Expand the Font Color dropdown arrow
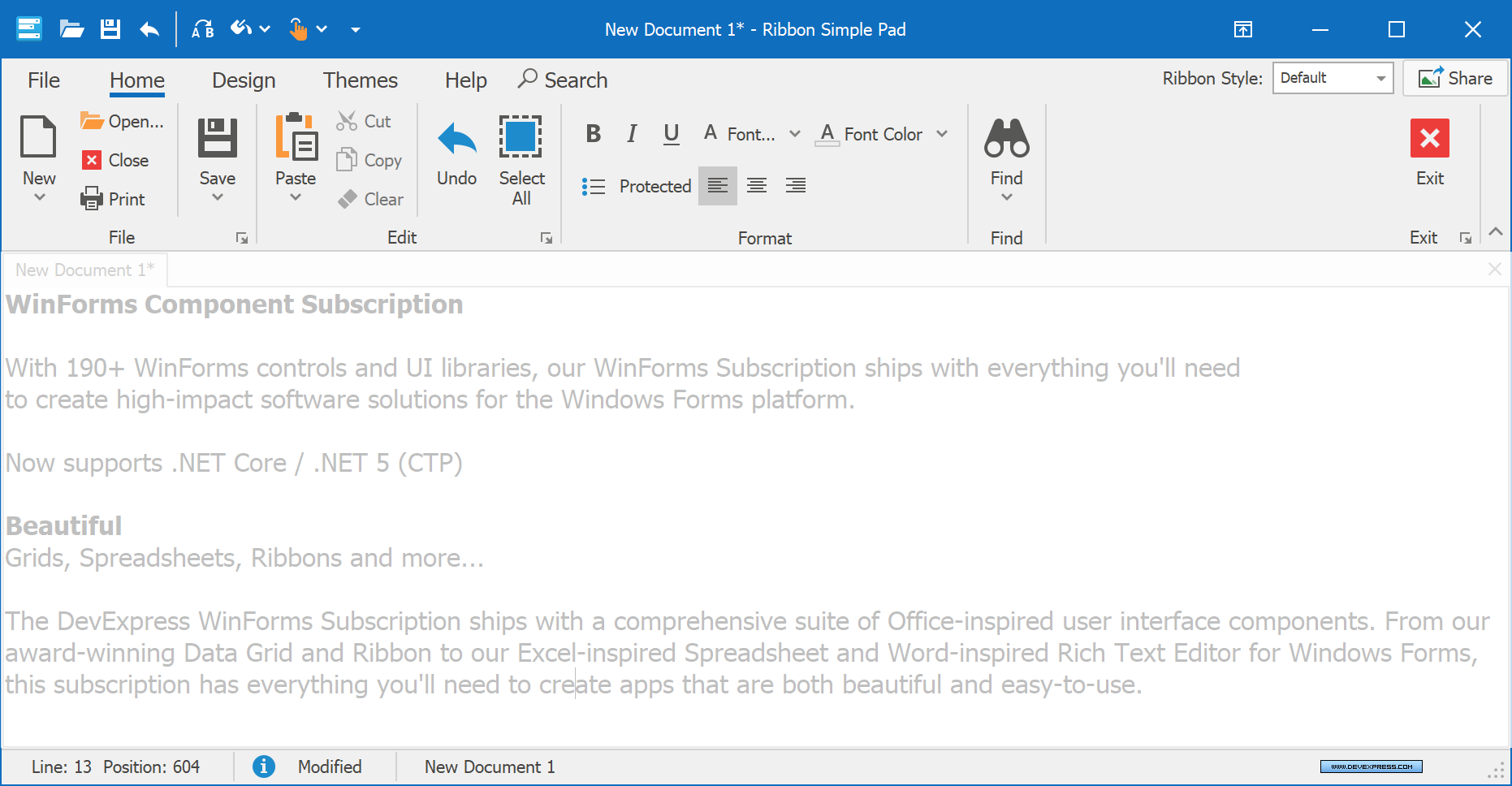The width and height of the screenshot is (1512, 786). [942, 134]
